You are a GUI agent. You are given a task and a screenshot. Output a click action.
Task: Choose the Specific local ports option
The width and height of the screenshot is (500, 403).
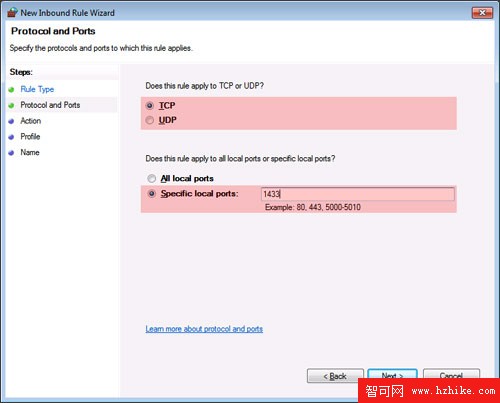tap(152, 193)
